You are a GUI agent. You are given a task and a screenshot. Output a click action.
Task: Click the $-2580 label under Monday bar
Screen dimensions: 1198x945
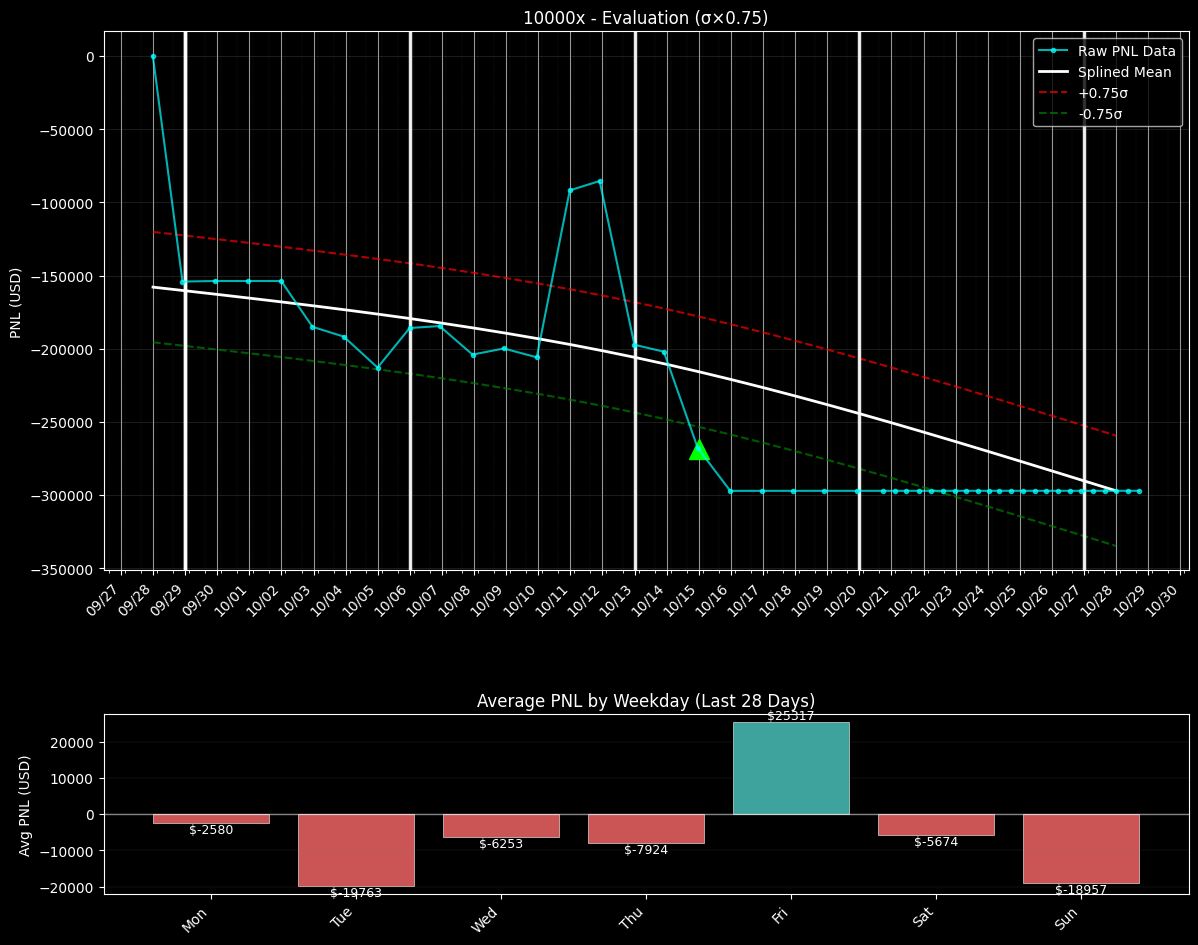(211, 830)
